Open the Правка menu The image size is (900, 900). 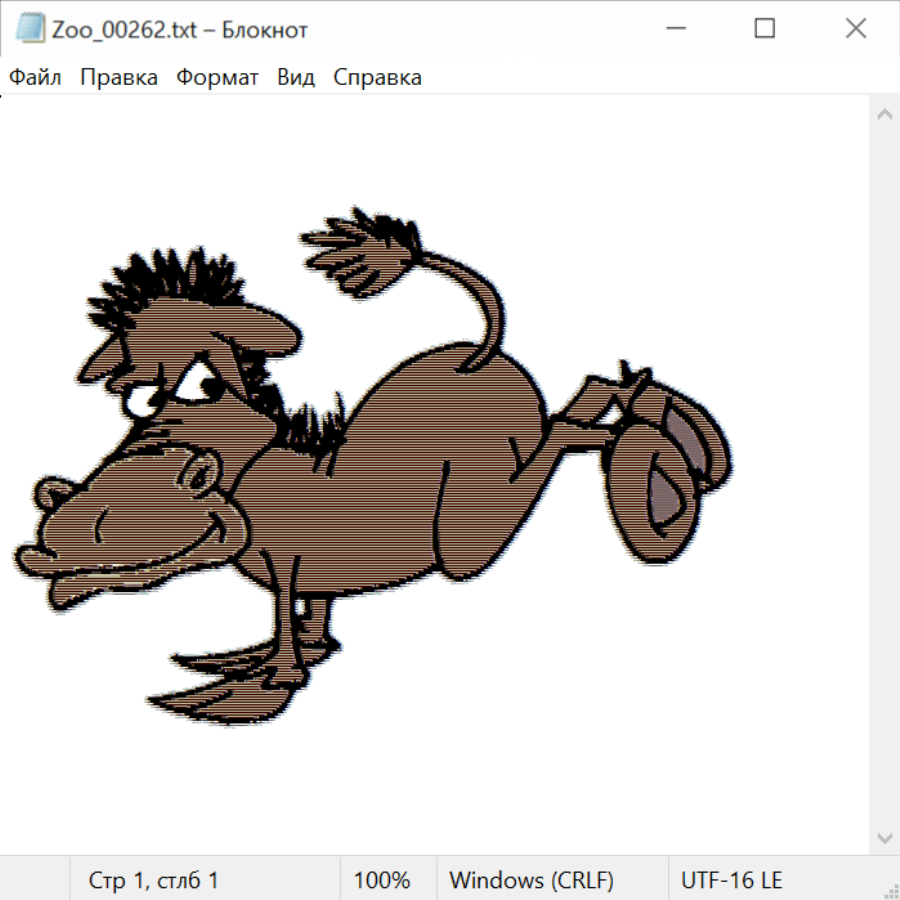[x=119, y=78]
